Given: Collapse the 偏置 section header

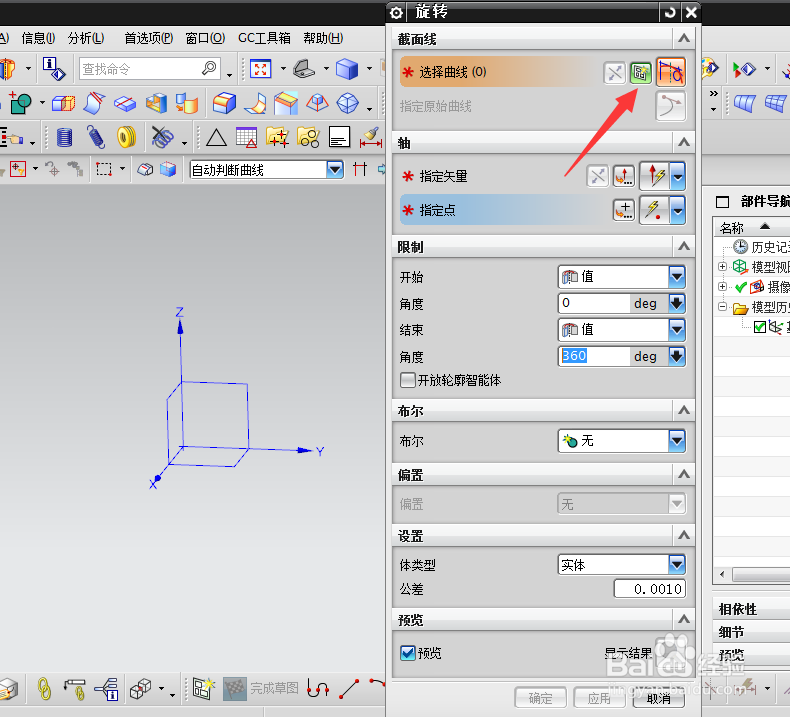Looking at the screenshot, I should 684,474.
